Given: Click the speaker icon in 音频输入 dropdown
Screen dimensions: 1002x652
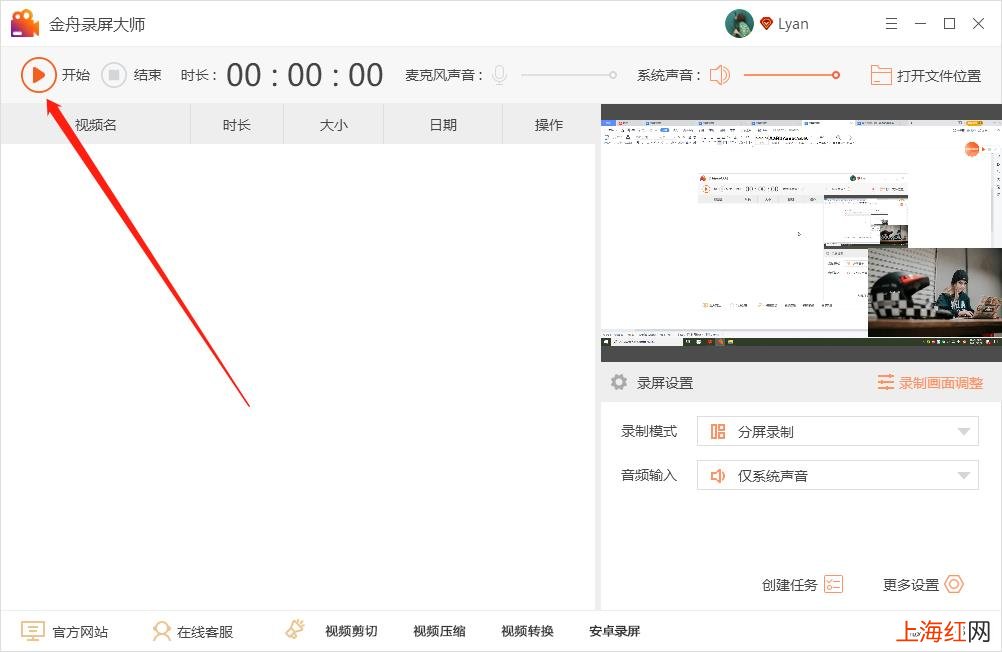Looking at the screenshot, I should coord(718,476).
